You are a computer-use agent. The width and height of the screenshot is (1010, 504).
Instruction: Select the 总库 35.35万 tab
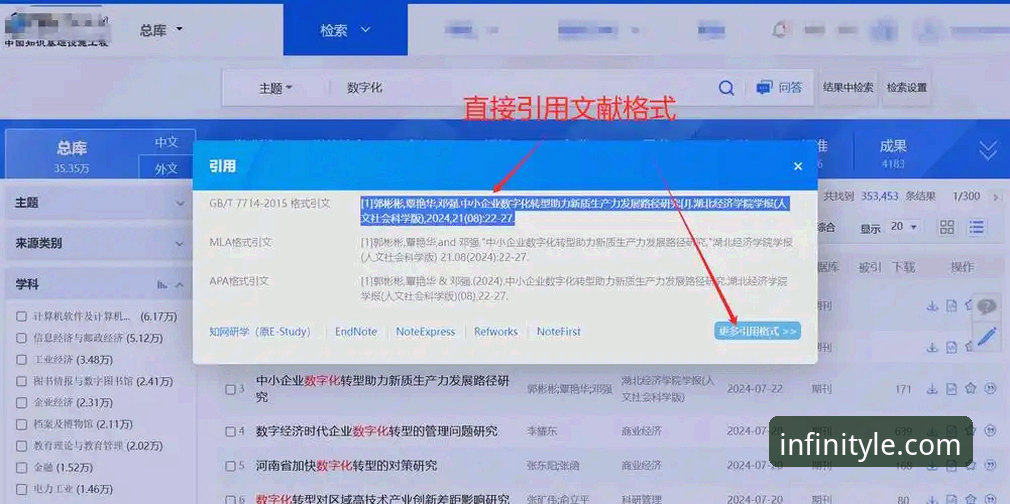(x=71, y=155)
